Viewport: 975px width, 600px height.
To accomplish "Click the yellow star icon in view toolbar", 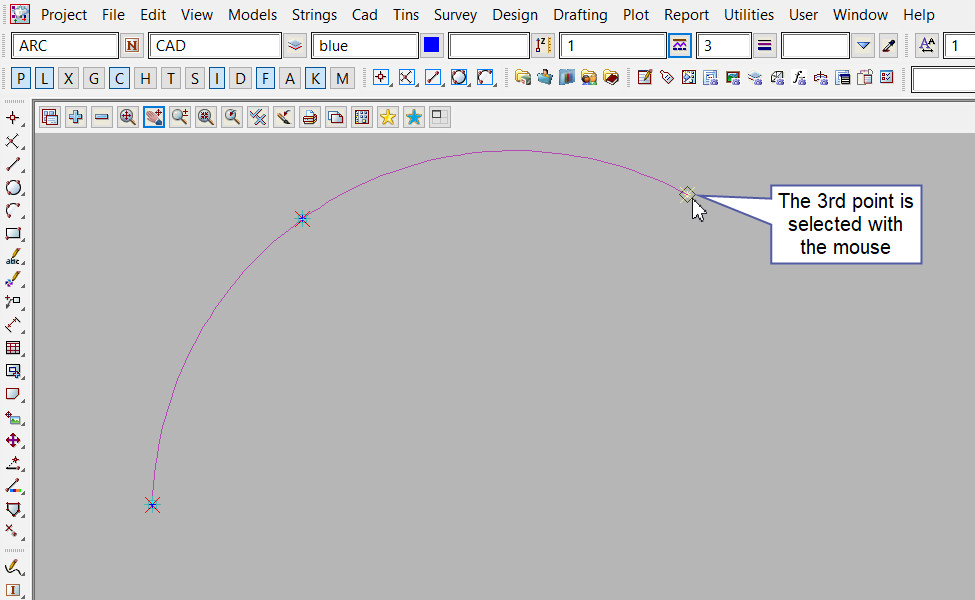I will click(388, 117).
